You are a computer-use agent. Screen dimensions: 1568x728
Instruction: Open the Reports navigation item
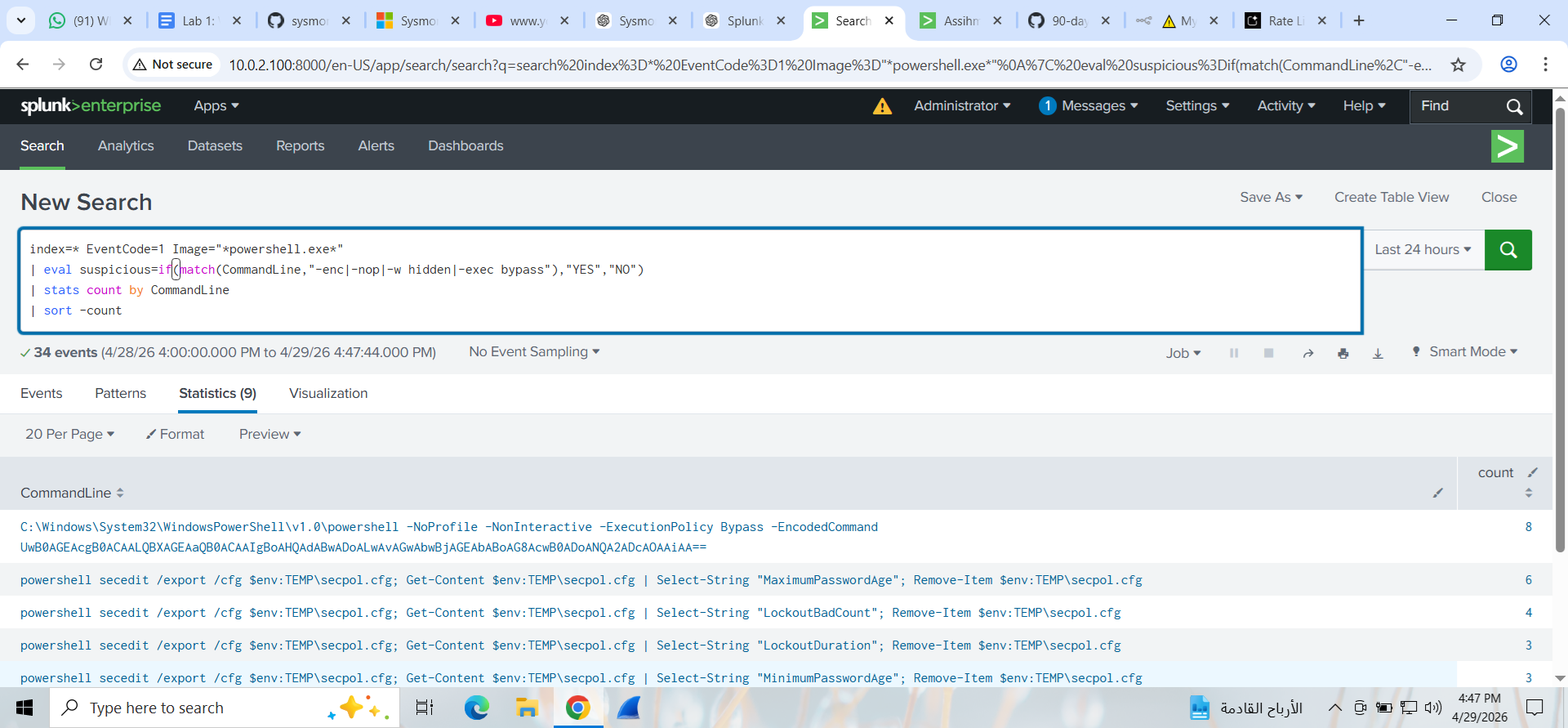tap(301, 145)
